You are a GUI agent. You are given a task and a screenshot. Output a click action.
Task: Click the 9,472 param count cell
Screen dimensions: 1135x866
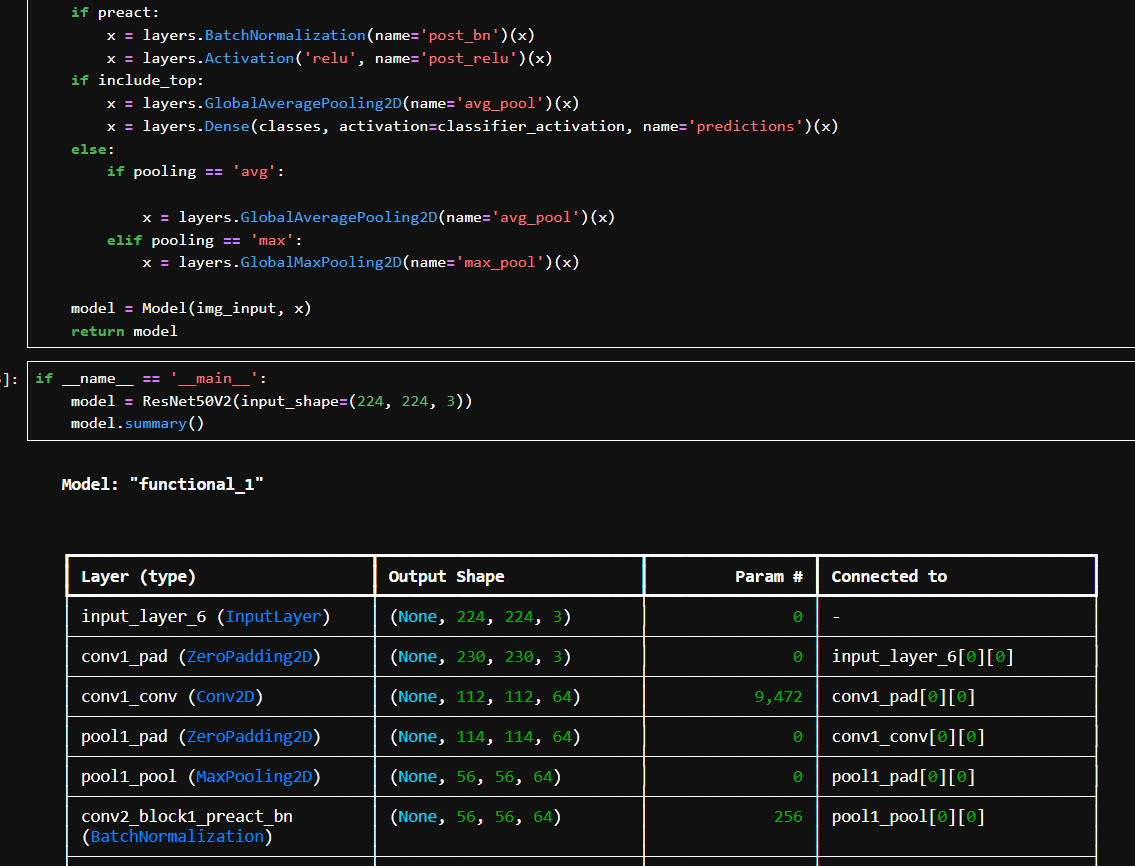(730, 697)
